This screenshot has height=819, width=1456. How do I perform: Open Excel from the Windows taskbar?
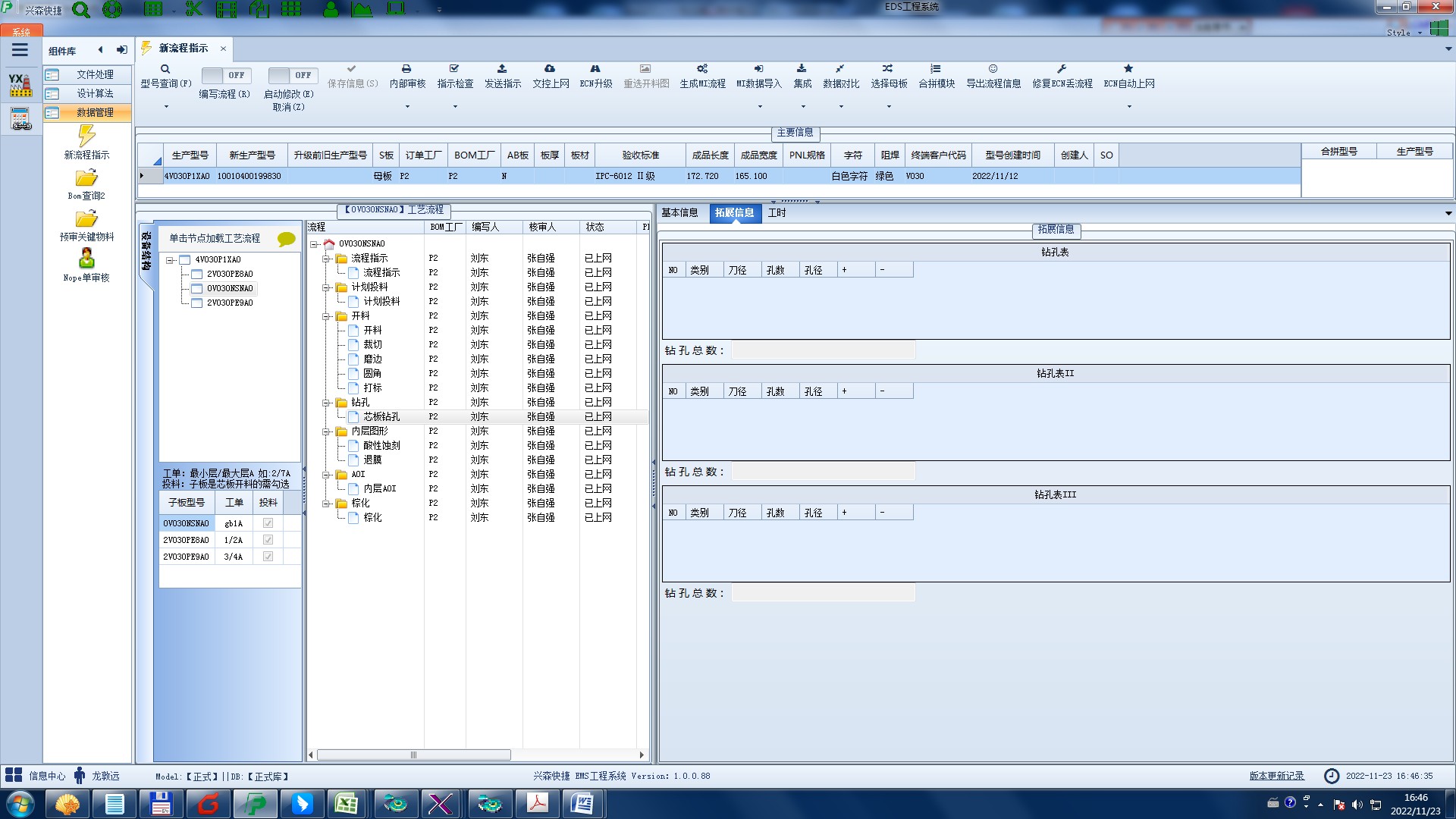[347, 803]
